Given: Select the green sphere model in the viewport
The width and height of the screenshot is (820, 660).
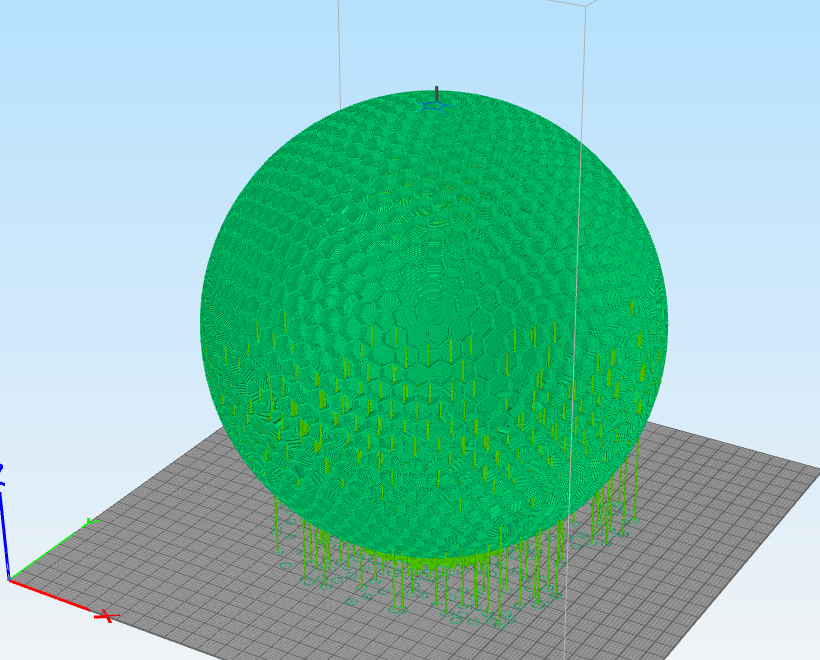Looking at the screenshot, I should click(x=434, y=324).
